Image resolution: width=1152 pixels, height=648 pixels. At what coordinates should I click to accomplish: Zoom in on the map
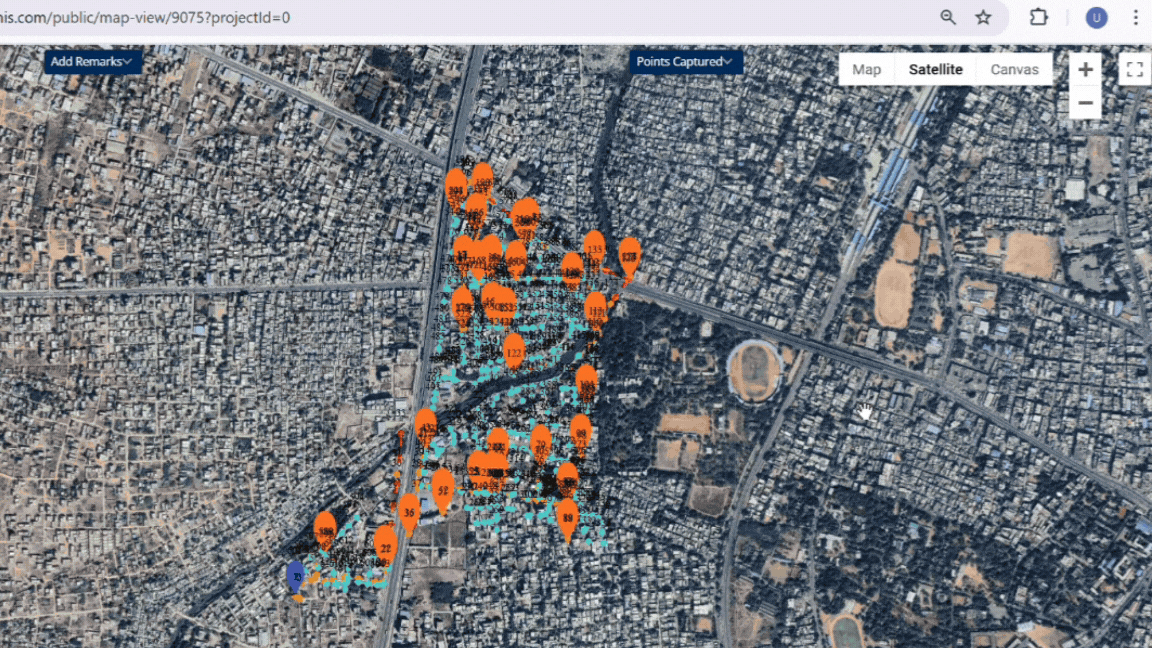click(1085, 70)
